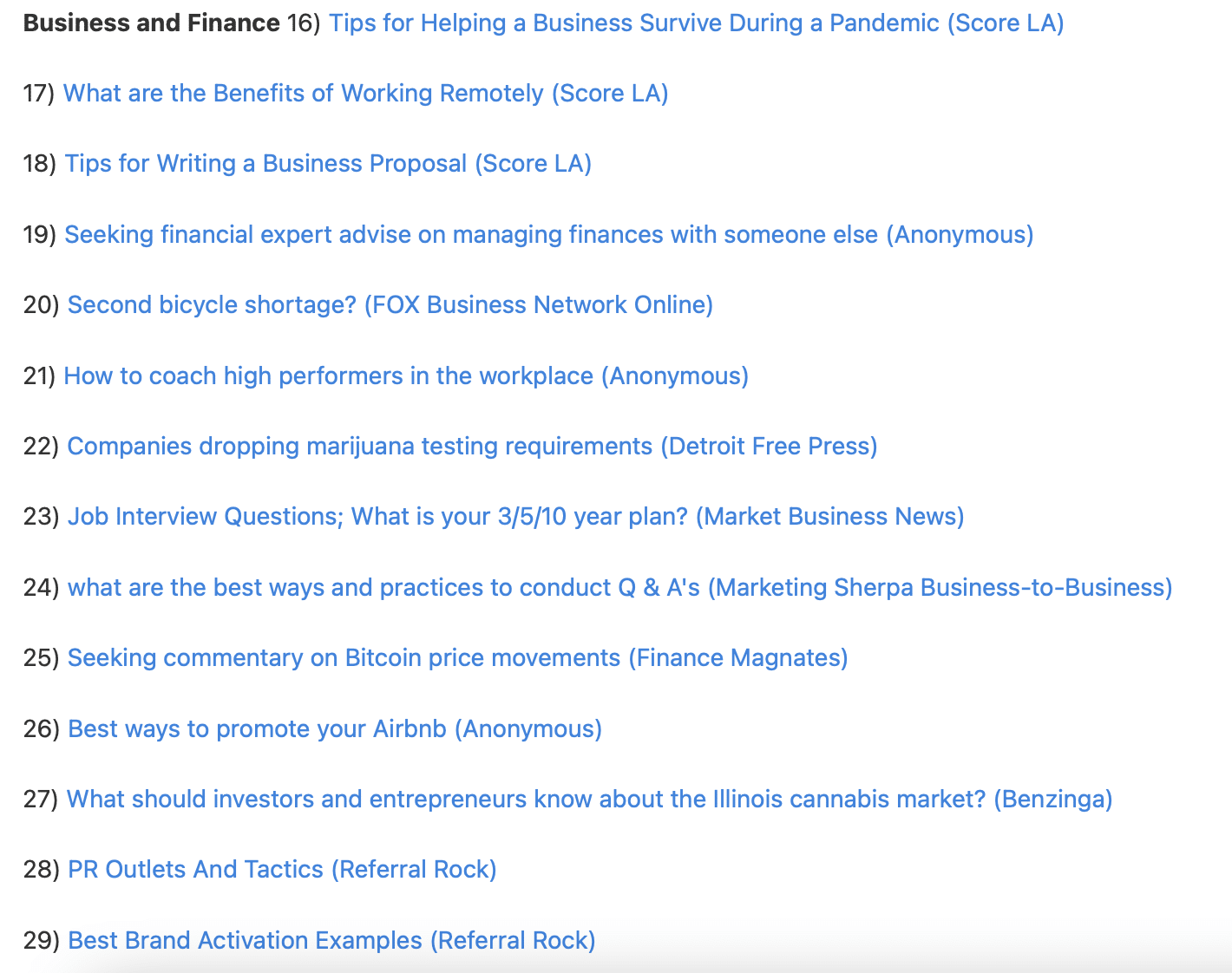Click '(Finance Magnates)' text in item 25

coord(738,658)
